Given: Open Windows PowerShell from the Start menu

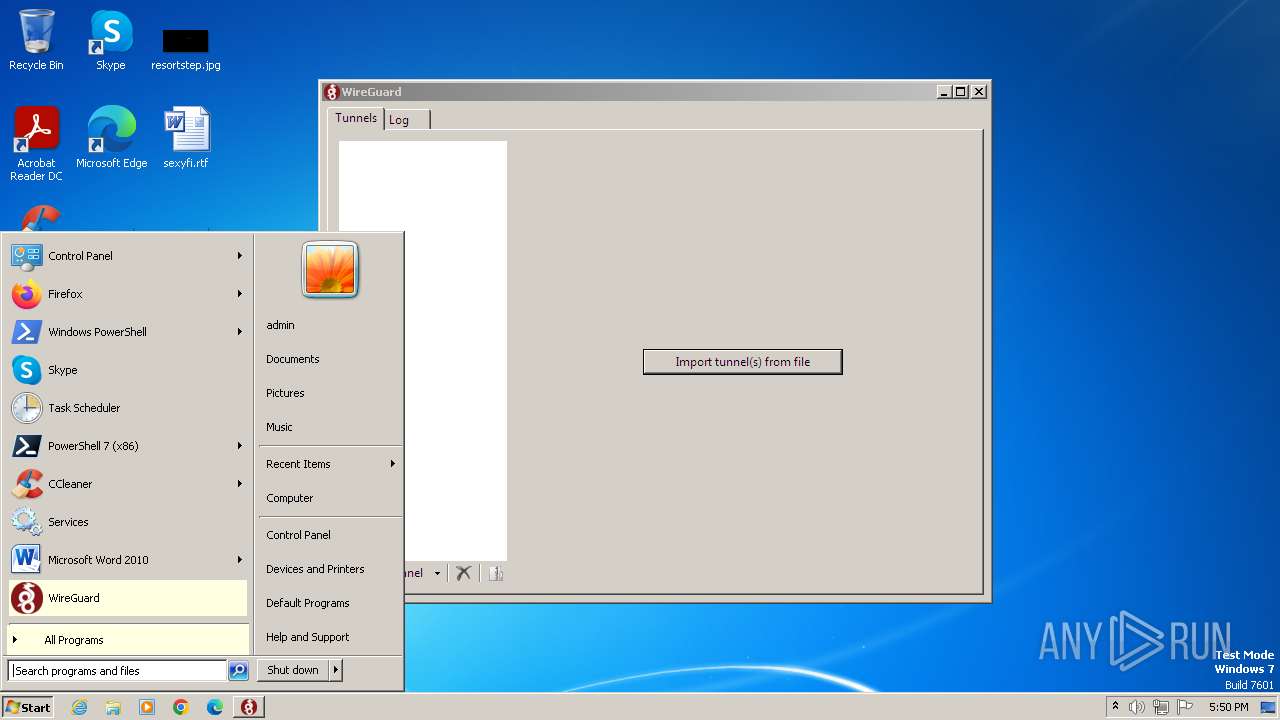Looking at the screenshot, I should pos(127,332).
